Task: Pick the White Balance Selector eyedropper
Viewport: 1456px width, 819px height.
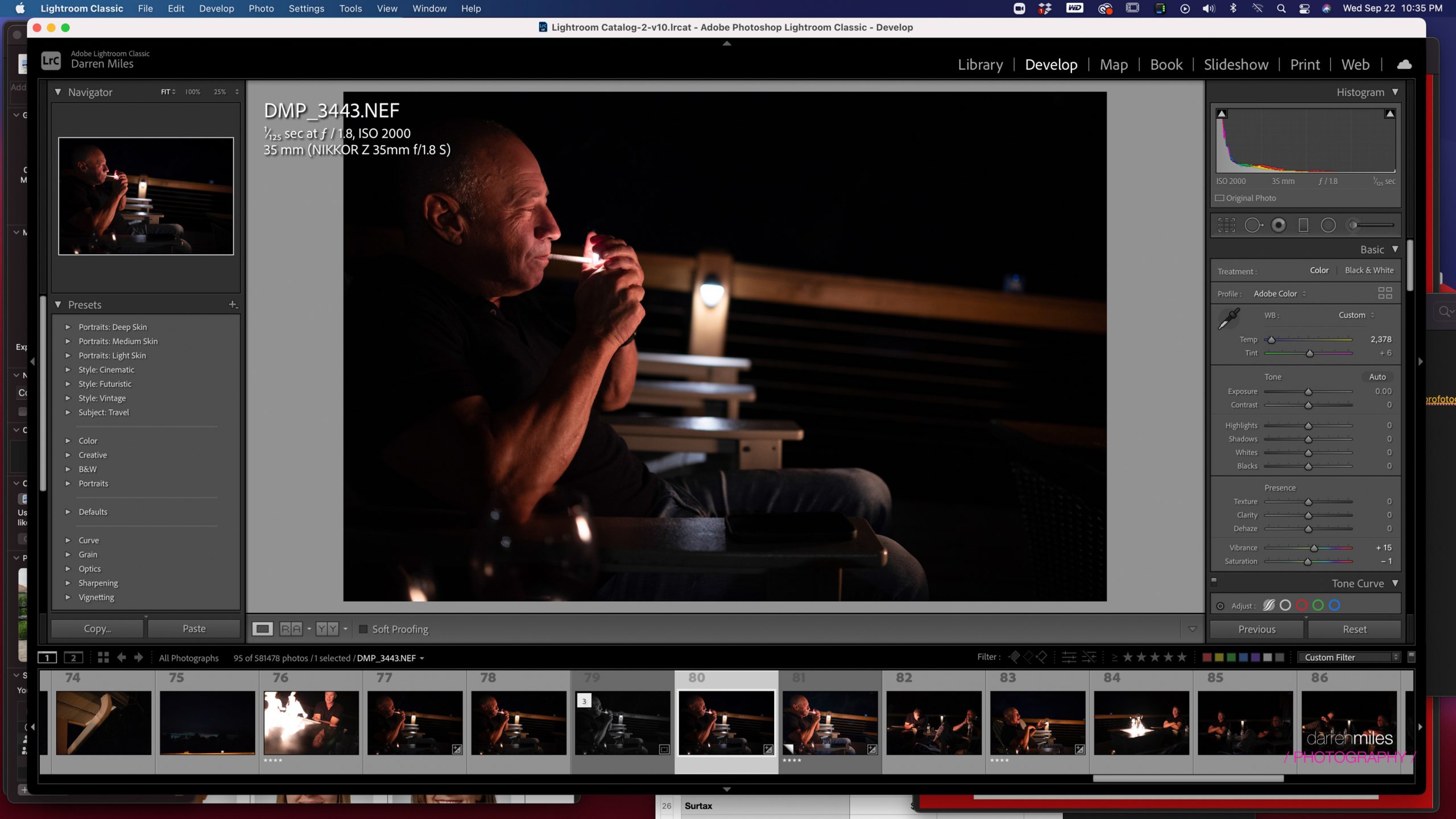Action: [1228, 318]
